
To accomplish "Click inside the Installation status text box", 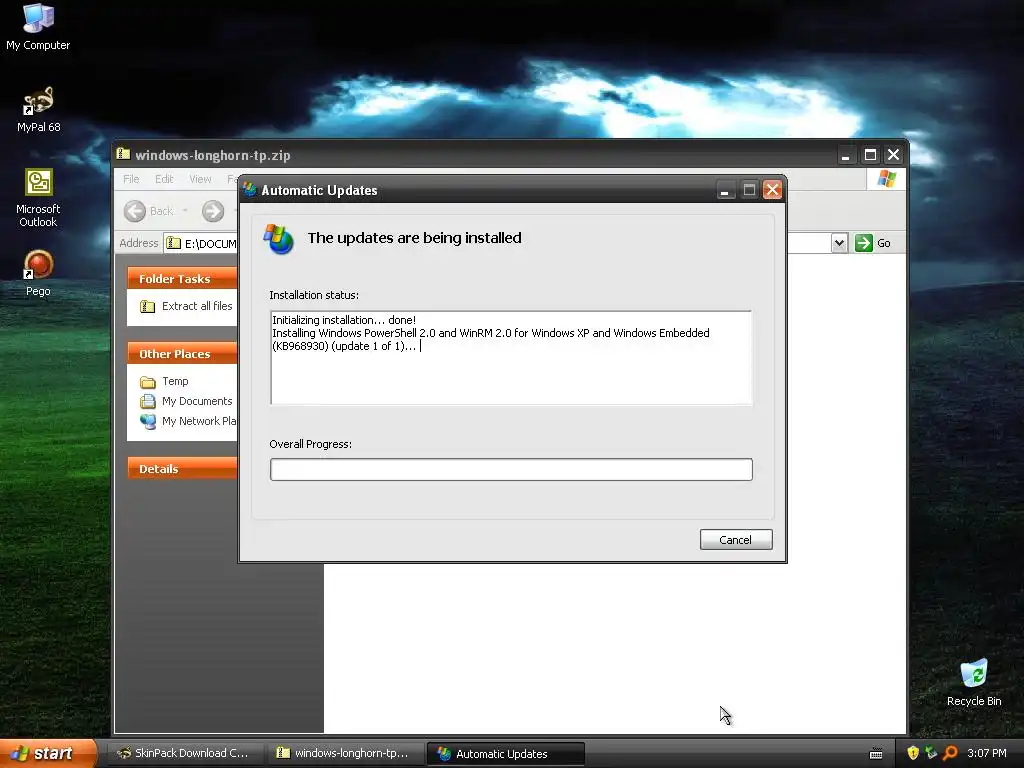I will pos(511,358).
